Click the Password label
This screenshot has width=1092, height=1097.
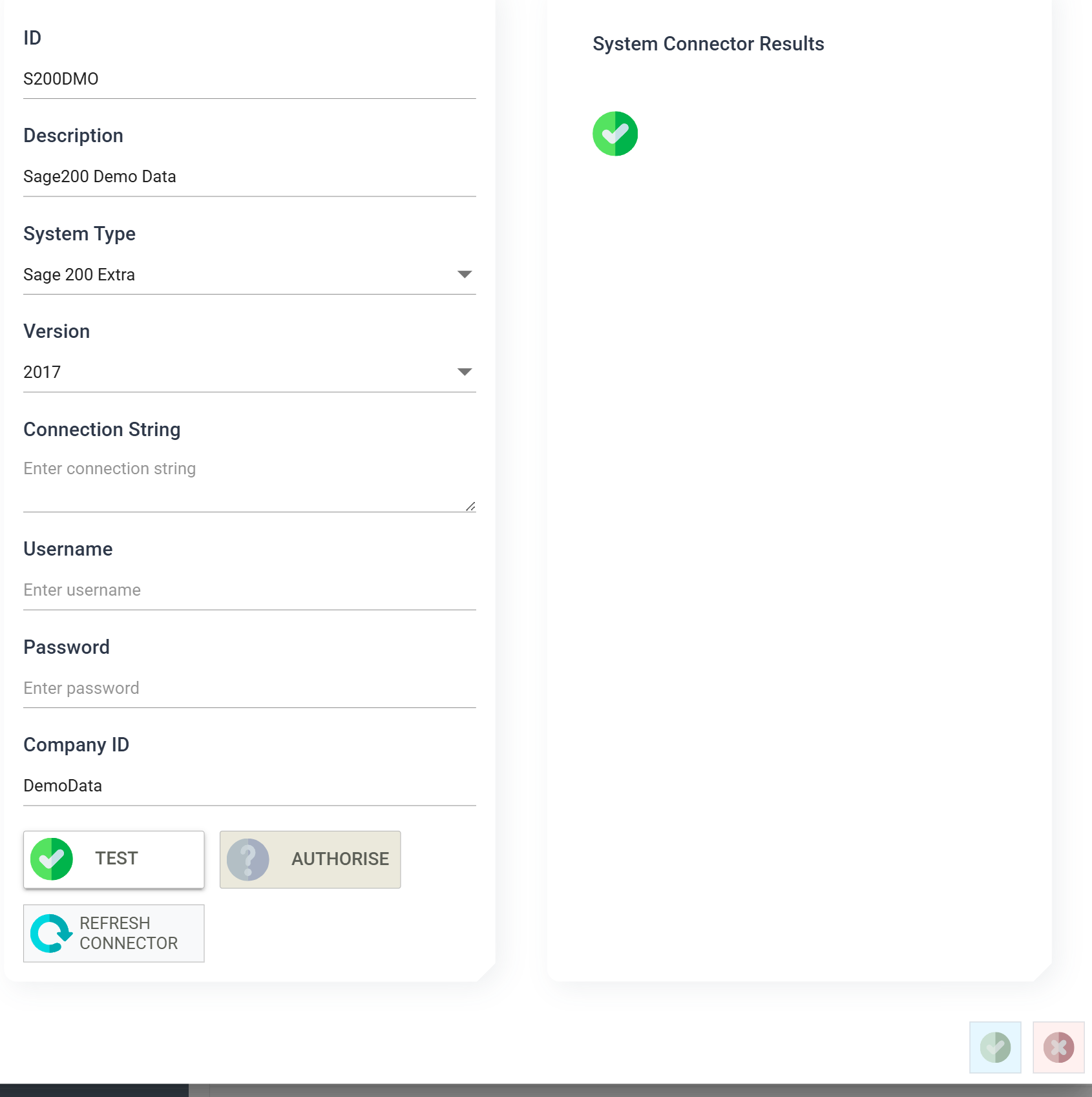67,647
